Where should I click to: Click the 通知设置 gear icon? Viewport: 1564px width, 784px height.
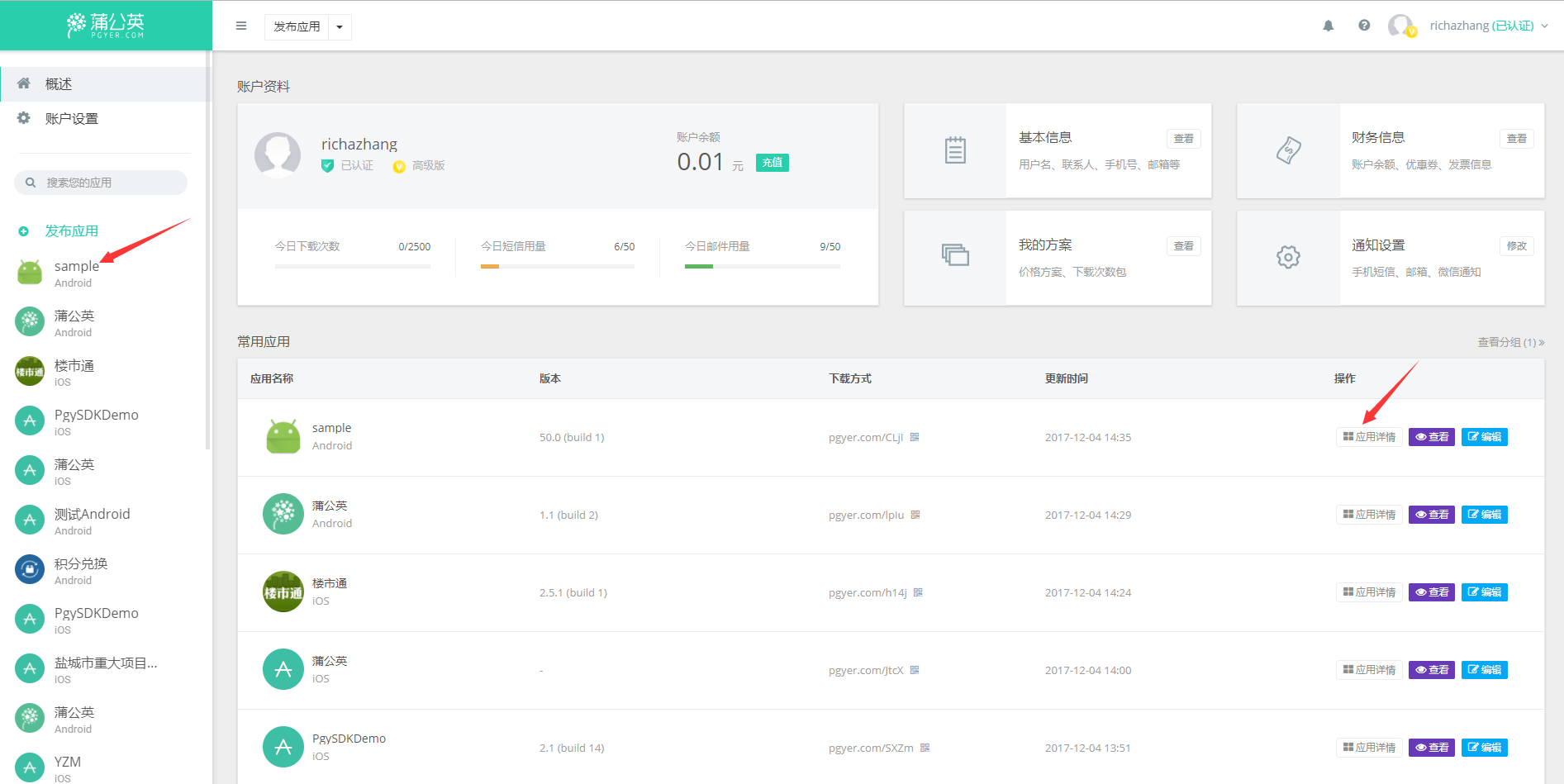[1288, 257]
